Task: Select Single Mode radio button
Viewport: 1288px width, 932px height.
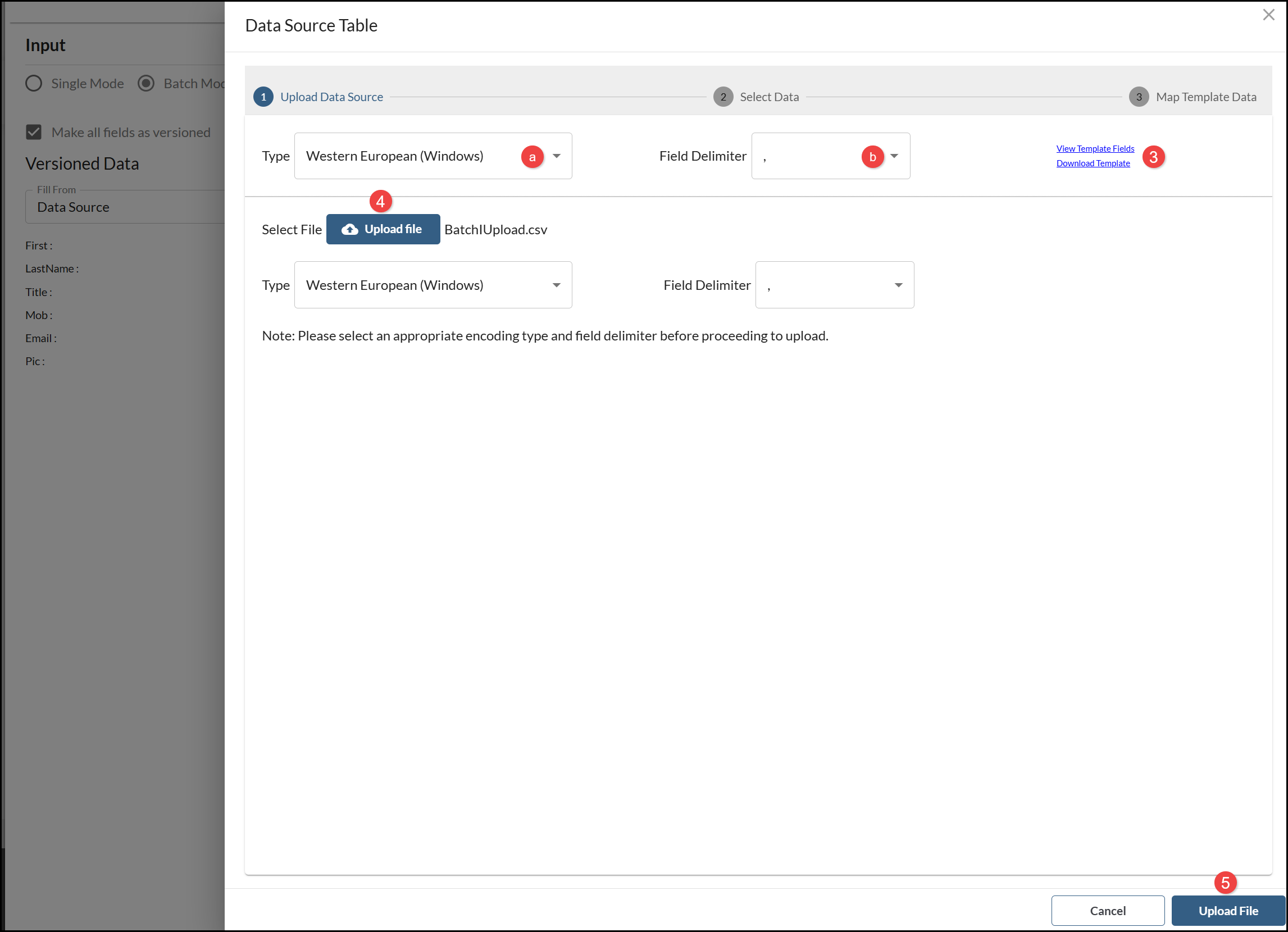Action: click(x=34, y=84)
